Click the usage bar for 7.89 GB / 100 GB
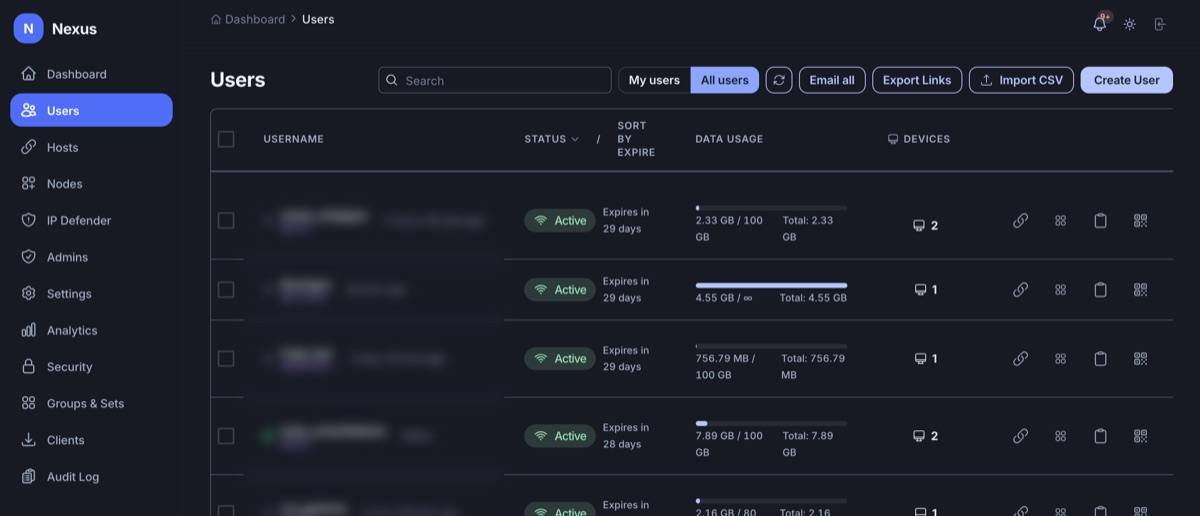The width and height of the screenshot is (1200, 516). click(771, 423)
